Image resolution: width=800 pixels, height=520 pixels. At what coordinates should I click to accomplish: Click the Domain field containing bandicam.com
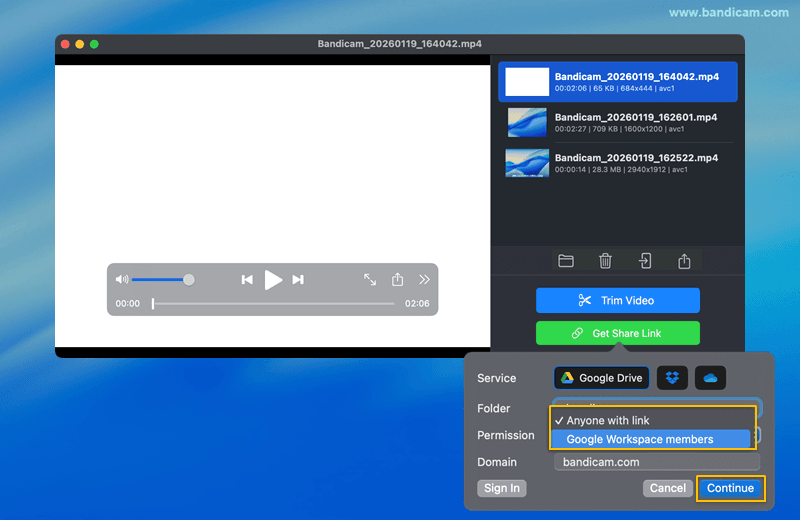[657, 462]
